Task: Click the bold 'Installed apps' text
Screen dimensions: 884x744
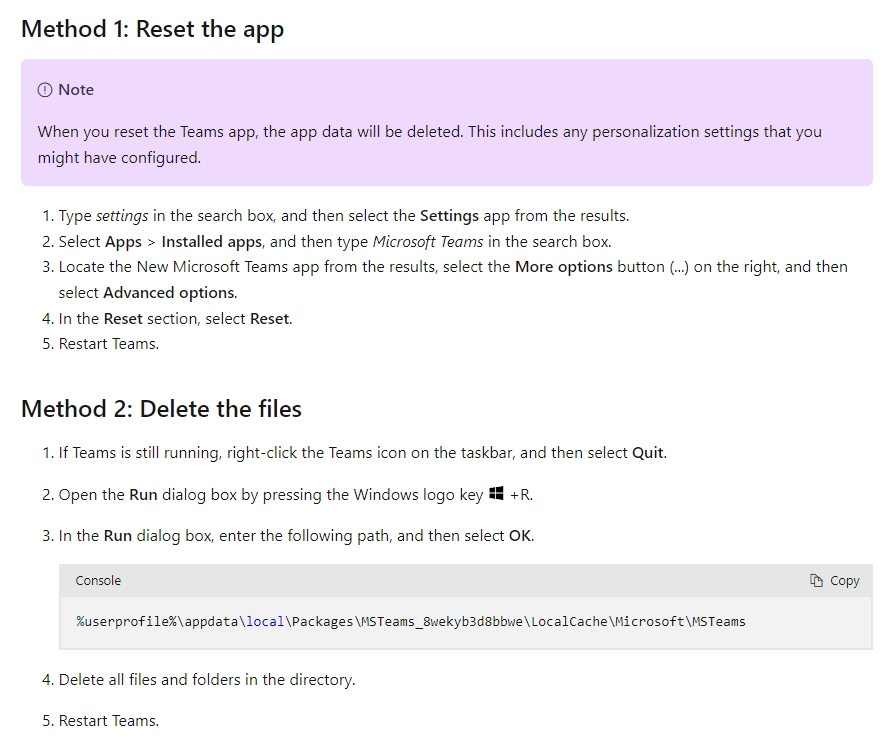Action: pos(211,242)
